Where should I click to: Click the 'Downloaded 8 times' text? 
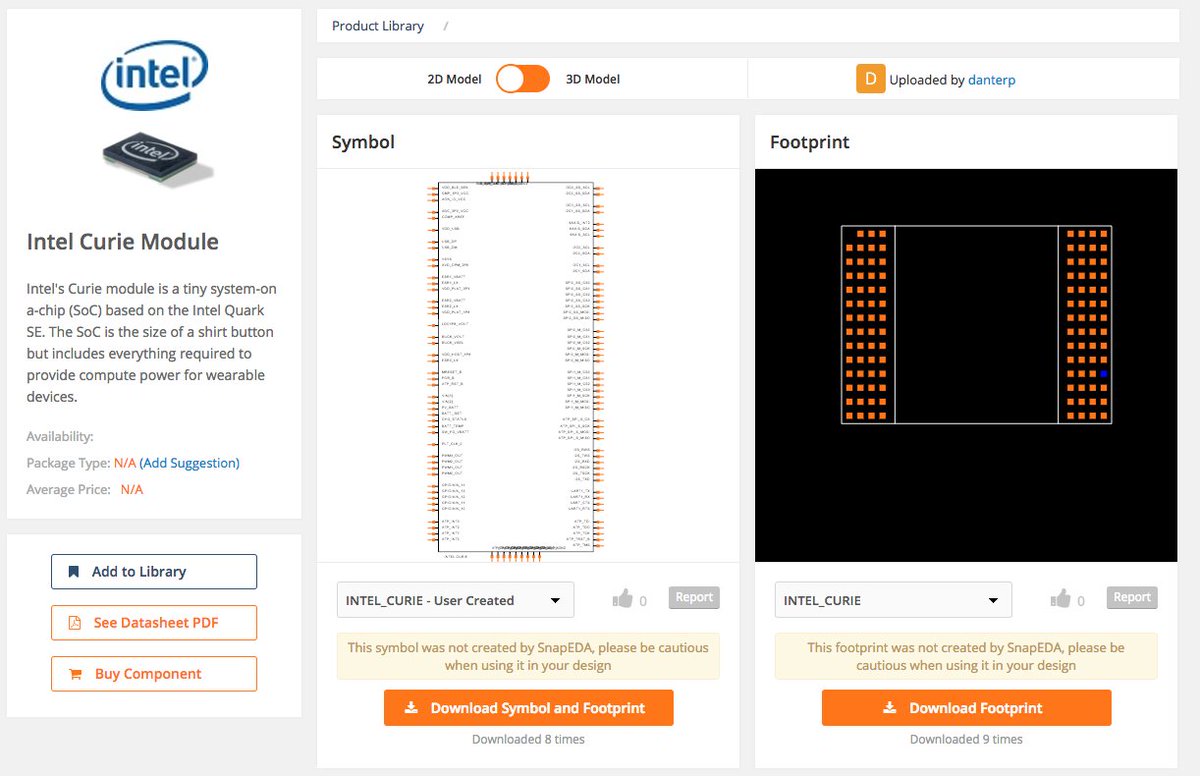coord(528,740)
